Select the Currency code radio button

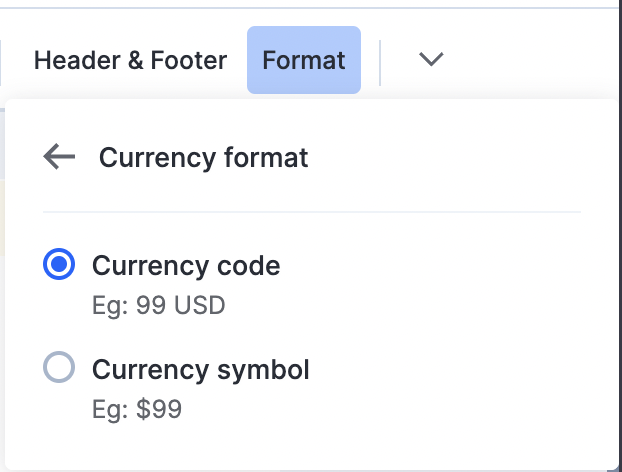click(59, 266)
